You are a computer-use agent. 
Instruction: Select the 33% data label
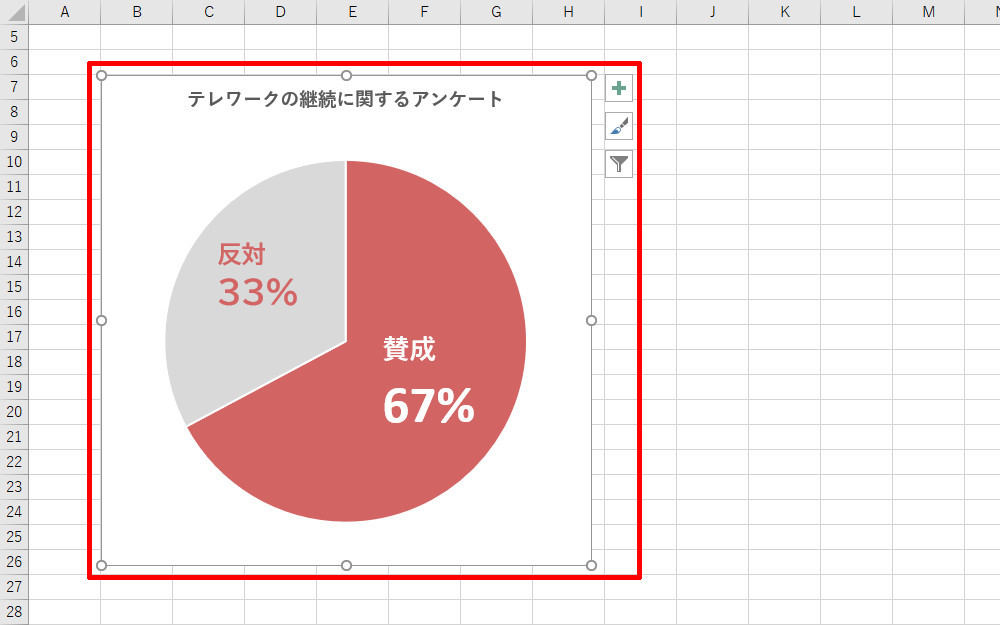click(x=258, y=292)
